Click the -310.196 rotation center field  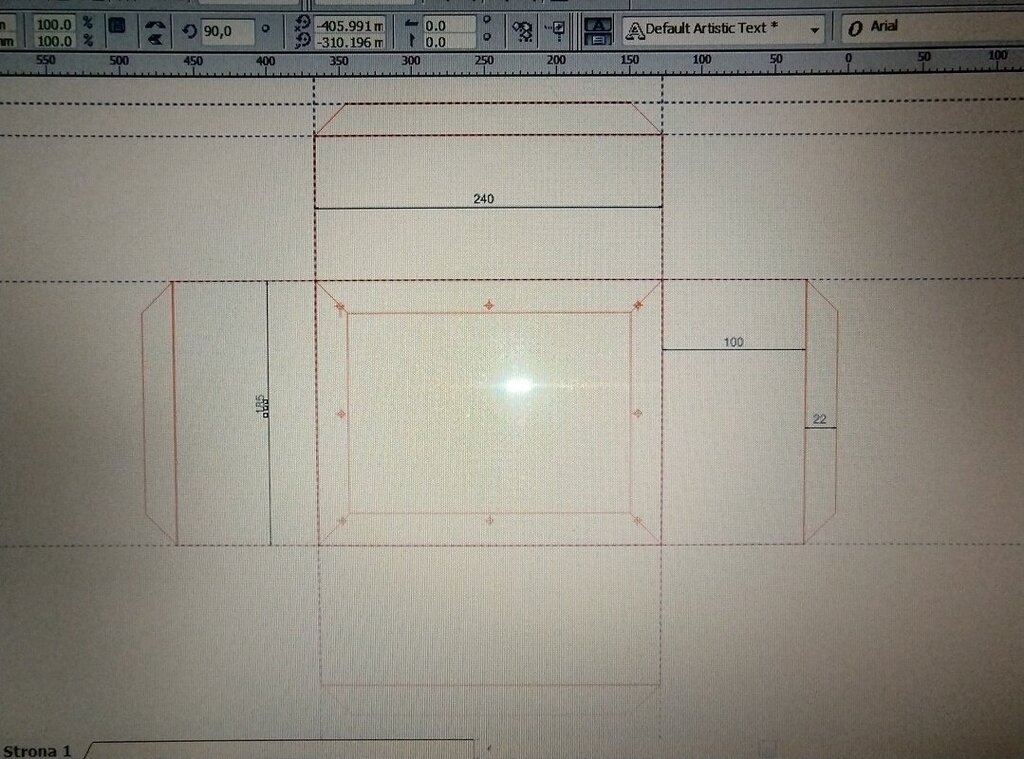(x=350, y=42)
